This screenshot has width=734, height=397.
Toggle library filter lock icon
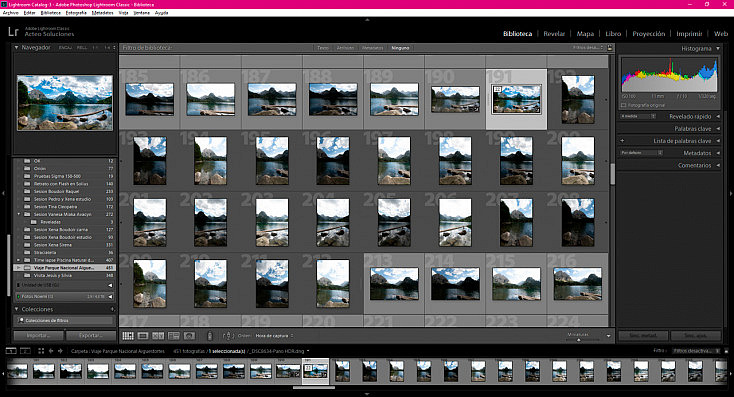click(609, 48)
